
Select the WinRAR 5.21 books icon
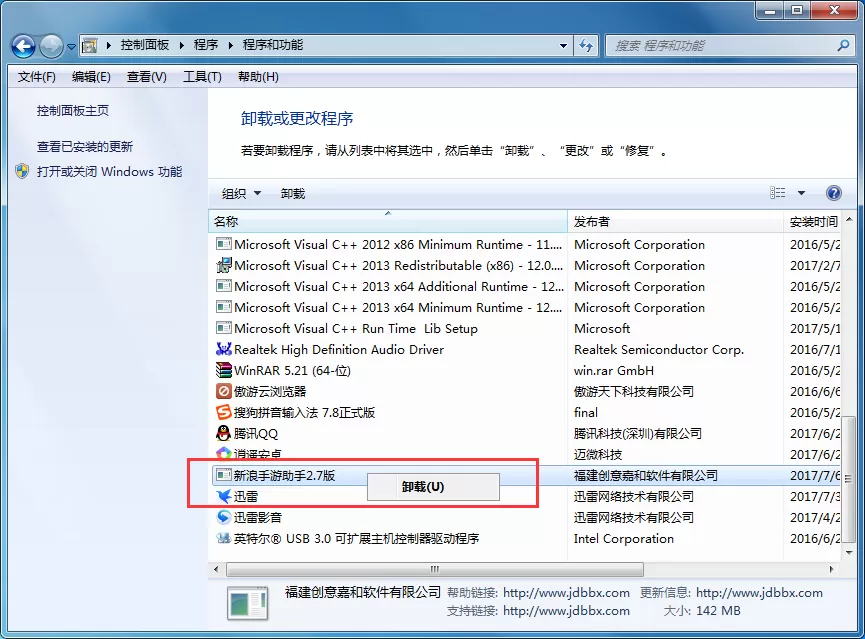pos(223,370)
